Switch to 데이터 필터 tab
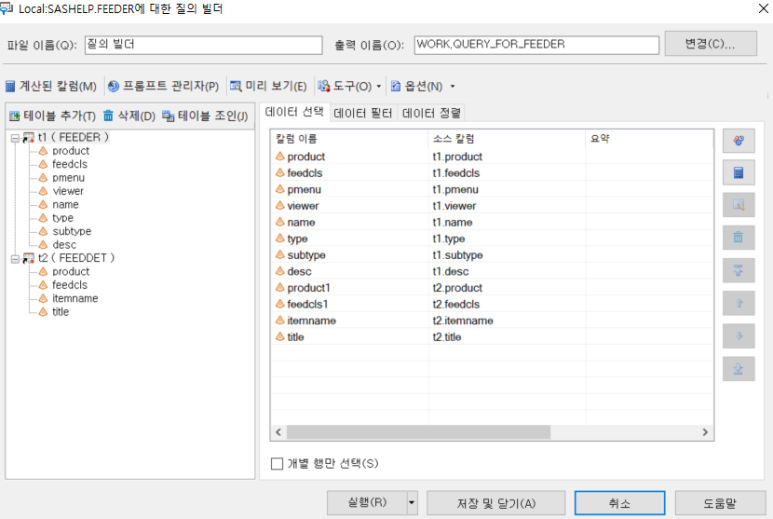Image resolution: width=773 pixels, height=519 pixels. pos(363,113)
